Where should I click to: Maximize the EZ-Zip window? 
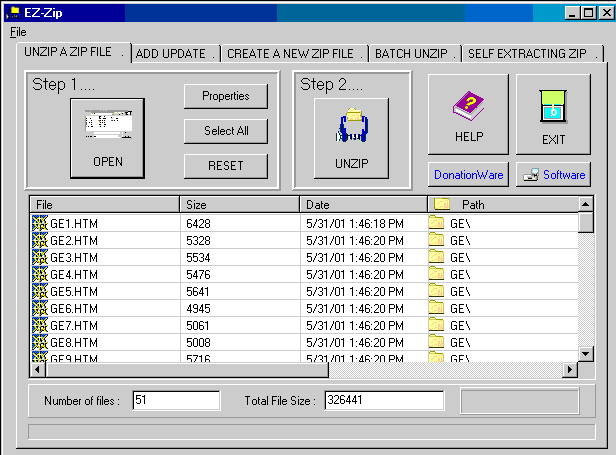click(588, 13)
